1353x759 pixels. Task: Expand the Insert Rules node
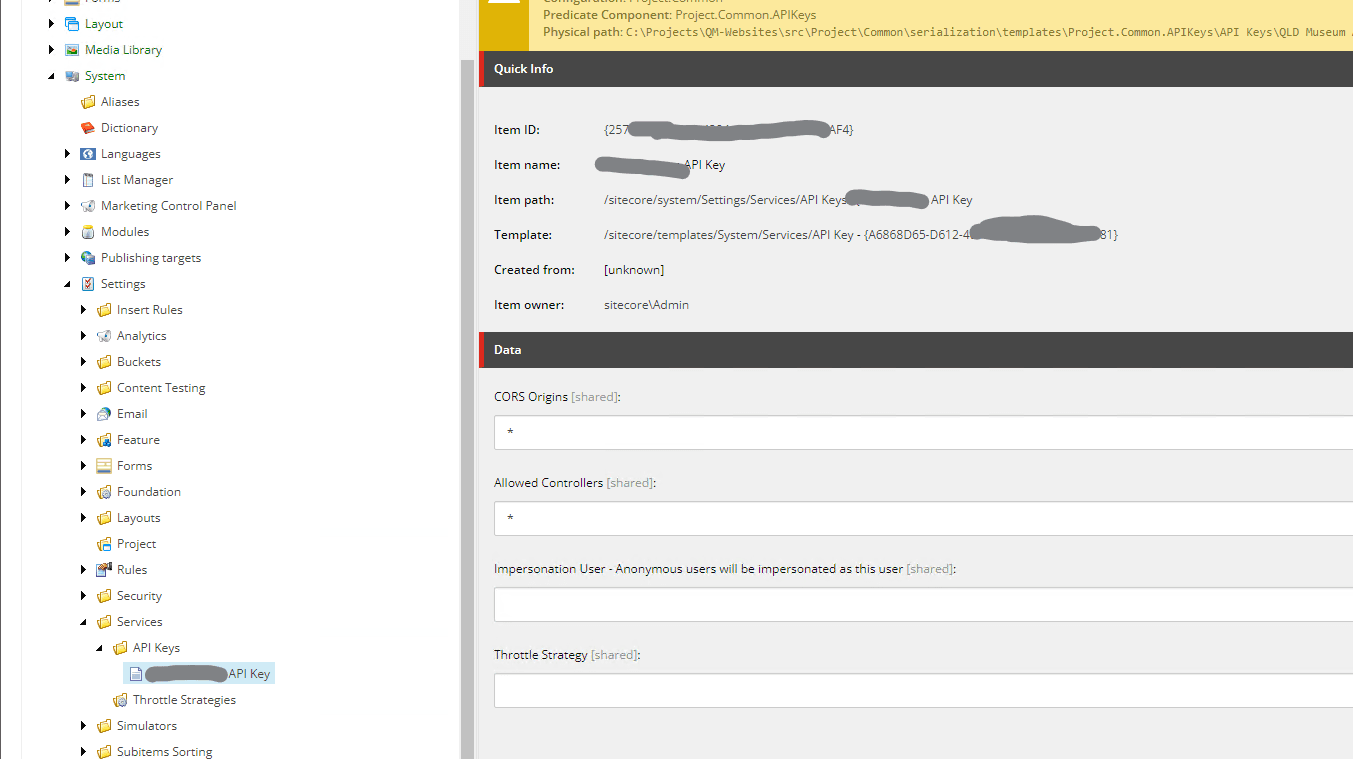(84, 310)
